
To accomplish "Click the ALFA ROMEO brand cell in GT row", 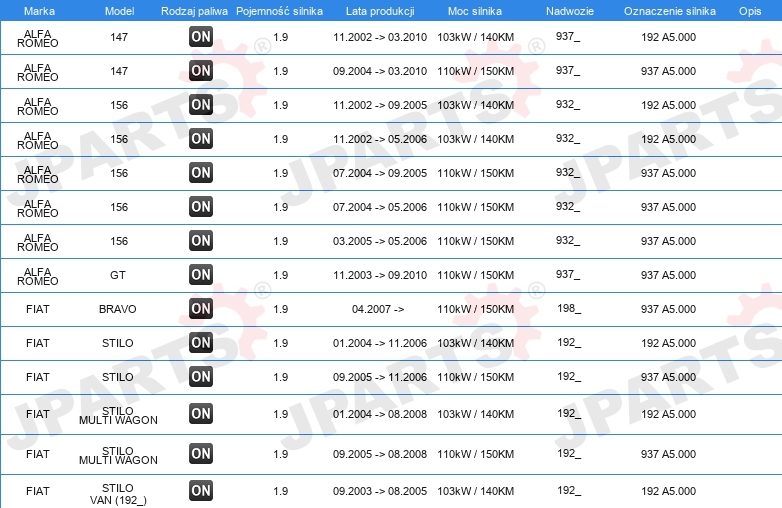I will tap(38, 276).
